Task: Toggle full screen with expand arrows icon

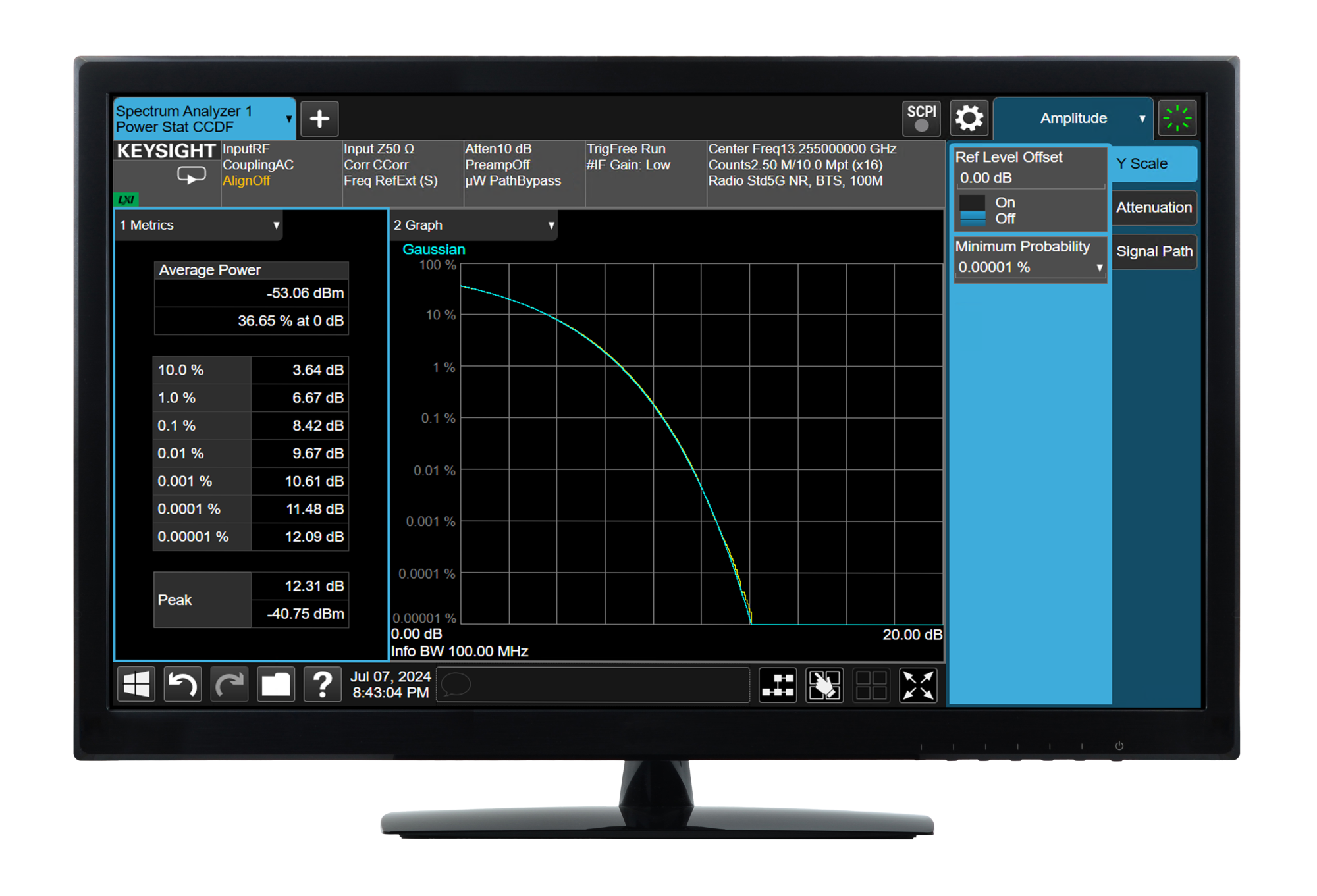Action: (918, 685)
